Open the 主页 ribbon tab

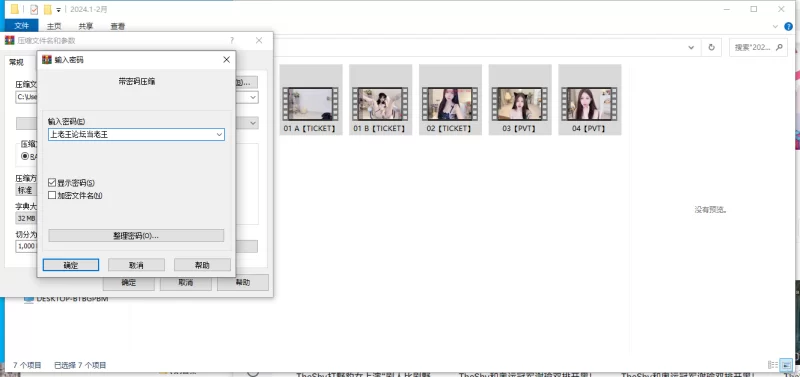(54, 26)
